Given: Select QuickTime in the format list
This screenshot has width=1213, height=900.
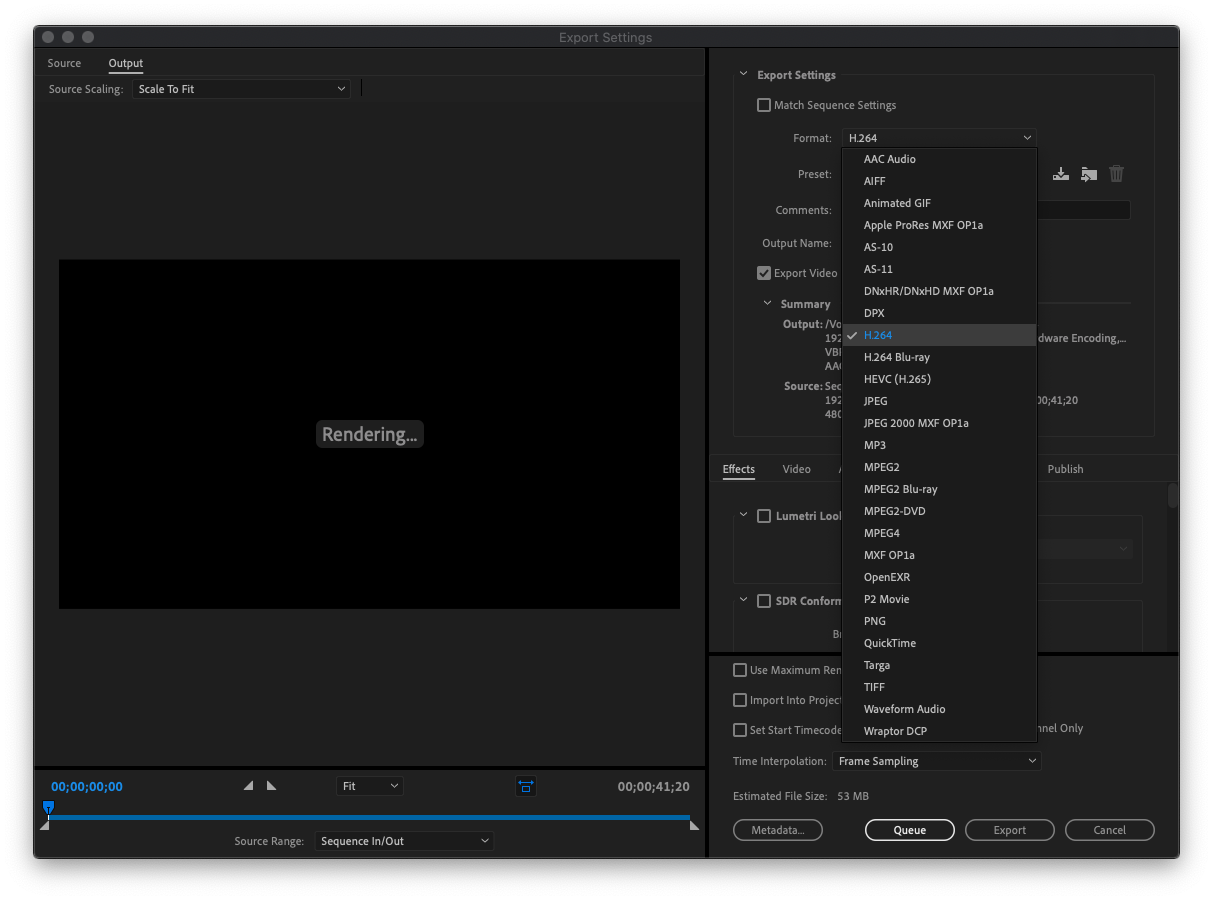Looking at the screenshot, I should (x=889, y=643).
